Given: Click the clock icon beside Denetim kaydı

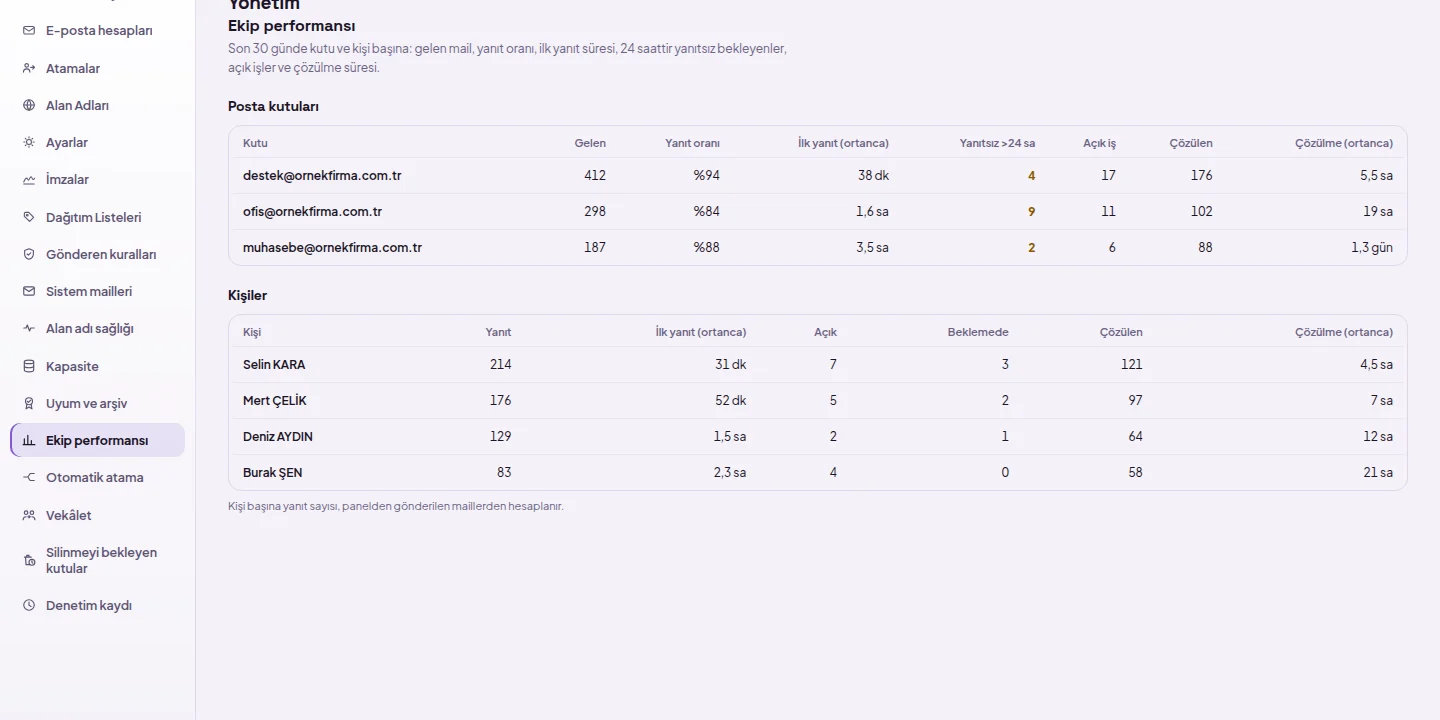Looking at the screenshot, I should tap(29, 605).
